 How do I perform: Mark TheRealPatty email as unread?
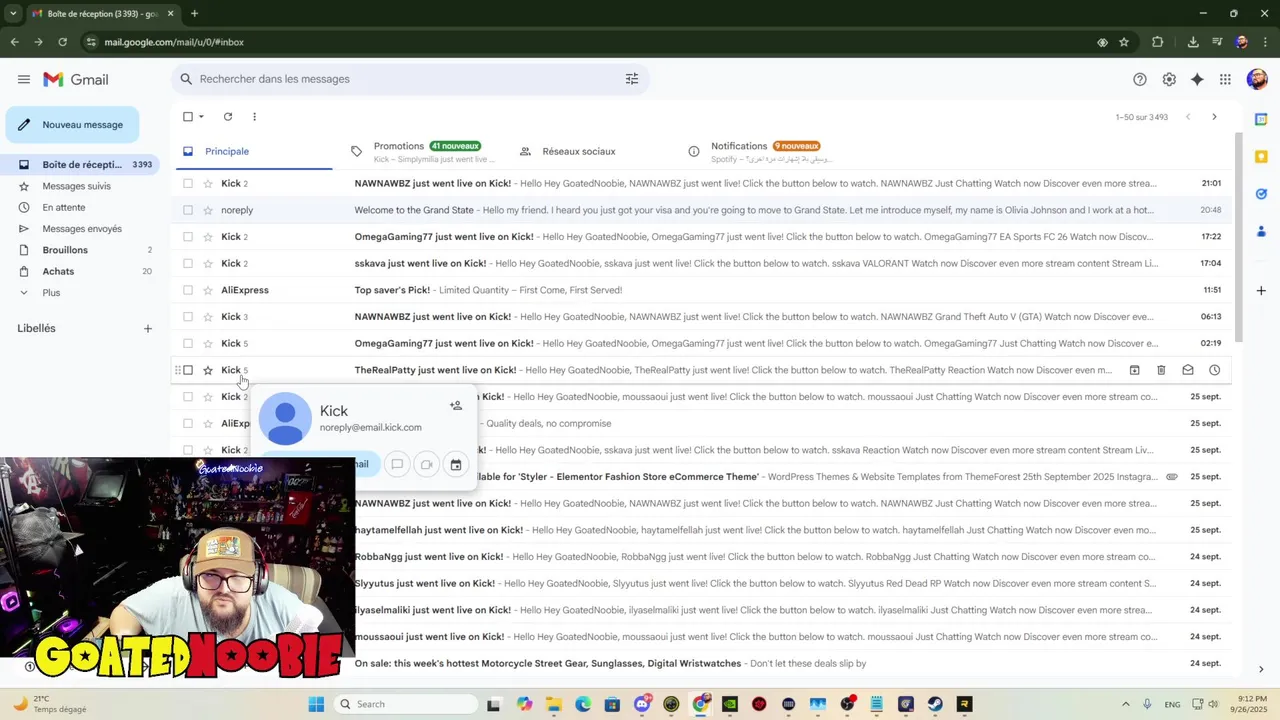pos(1188,370)
